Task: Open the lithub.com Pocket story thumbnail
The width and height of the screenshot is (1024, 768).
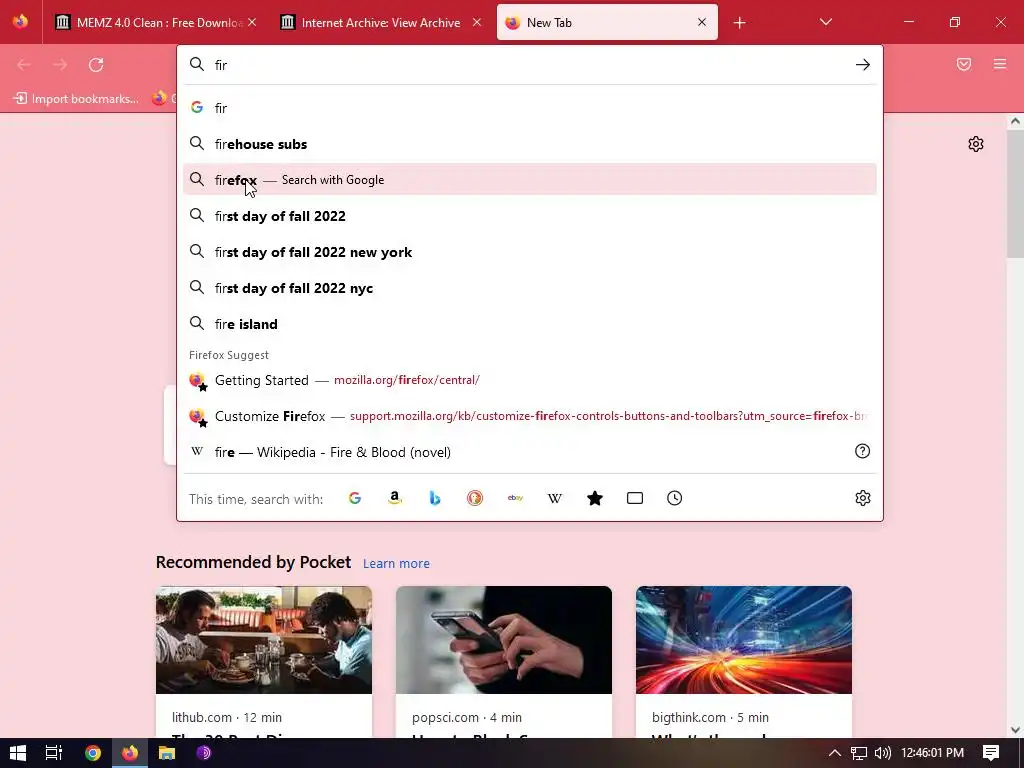Action: [x=264, y=640]
